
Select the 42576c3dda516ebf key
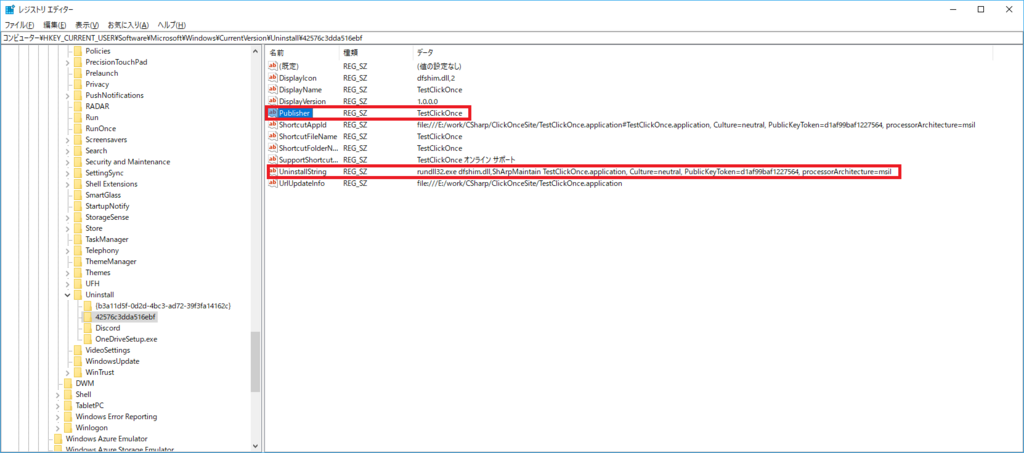click(125, 317)
